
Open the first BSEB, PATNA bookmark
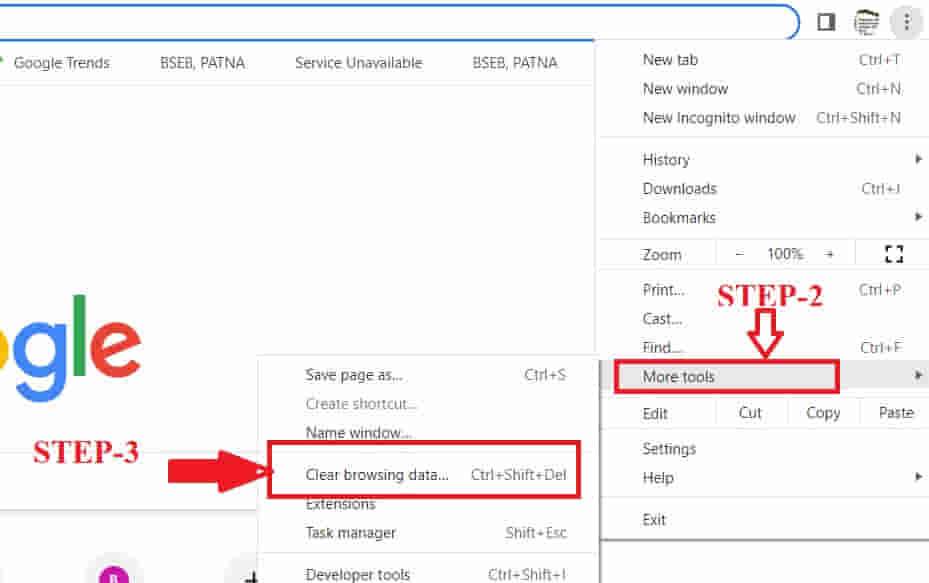point(202,63)
